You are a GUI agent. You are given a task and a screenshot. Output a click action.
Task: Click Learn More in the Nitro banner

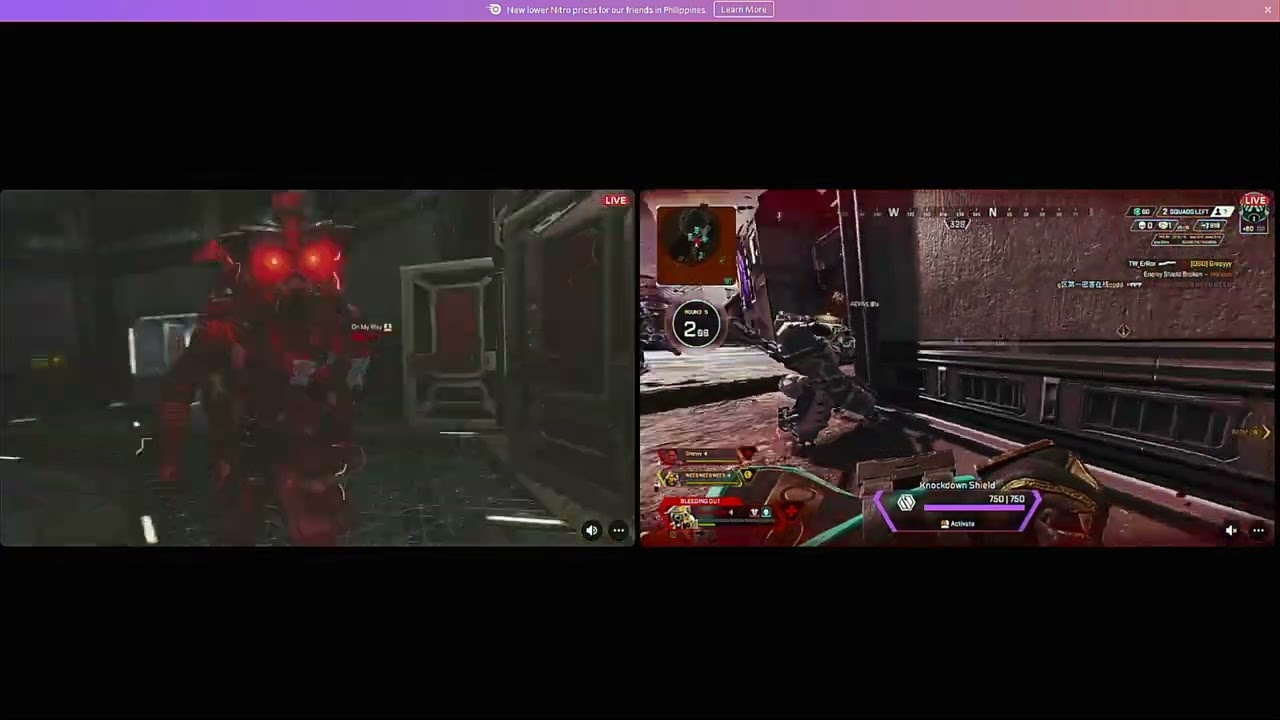[744, 10]
